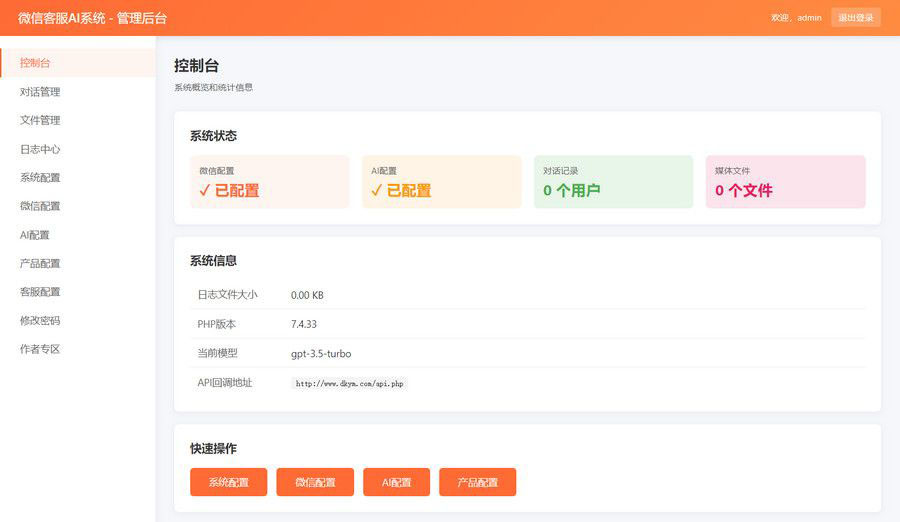Hit the 产品配置 quick action button
This screenshot has height=522, width=900.
click(477, 482)
